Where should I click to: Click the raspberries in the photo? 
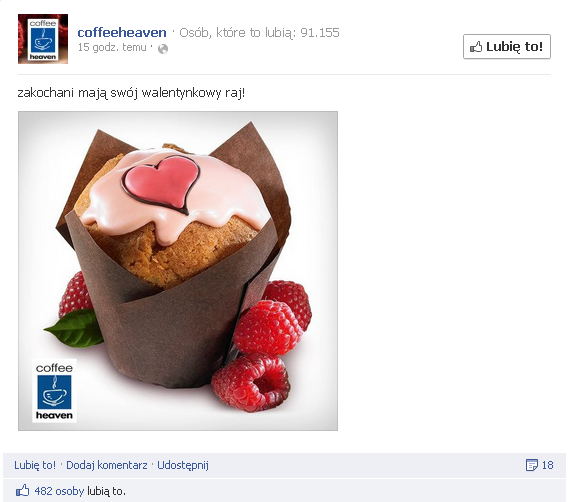click(263, 346)
